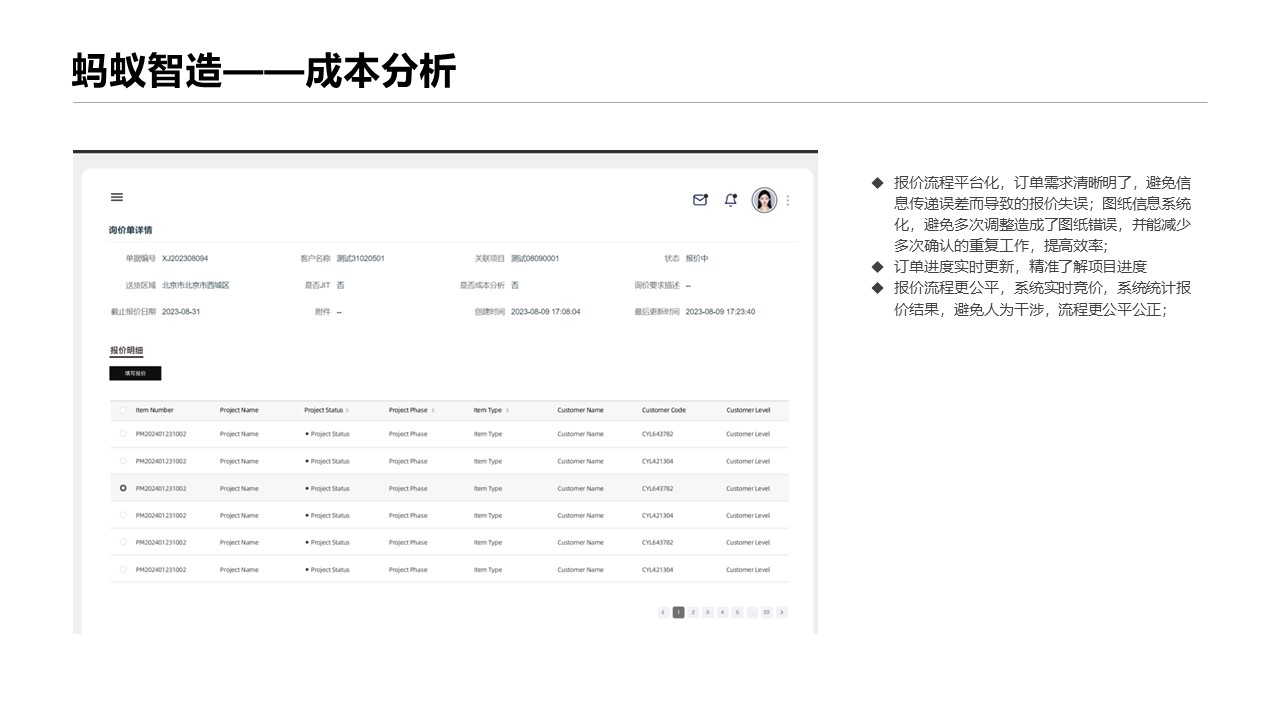This screenshot has width=1280, height=720.
Task: Go to next page arrow in pagination
Action: tap(782, 612)
